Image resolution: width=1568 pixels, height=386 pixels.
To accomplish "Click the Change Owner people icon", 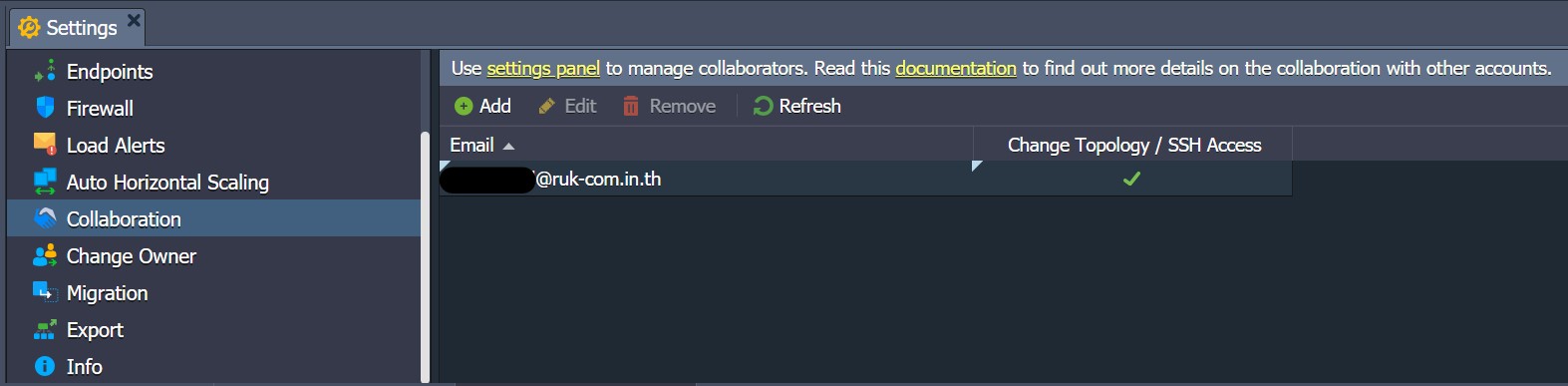I will coord(45,255).
